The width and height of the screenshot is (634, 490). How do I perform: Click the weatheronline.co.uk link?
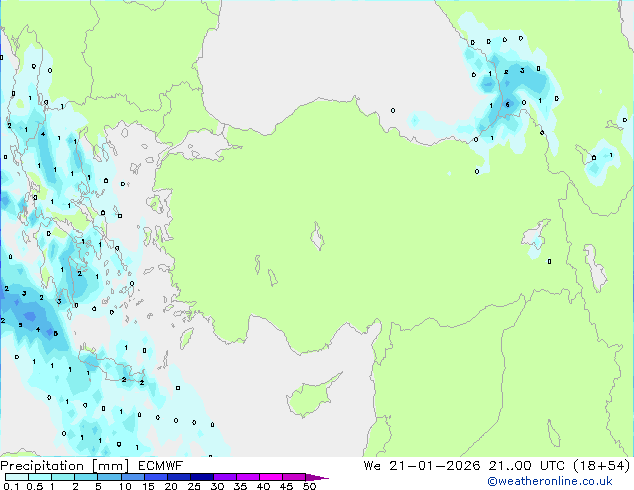550,482
